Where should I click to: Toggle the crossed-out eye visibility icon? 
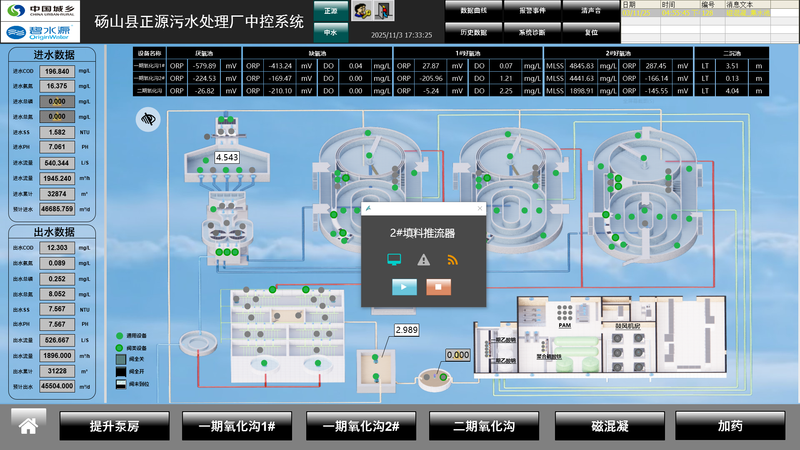[x=148, y=119]
